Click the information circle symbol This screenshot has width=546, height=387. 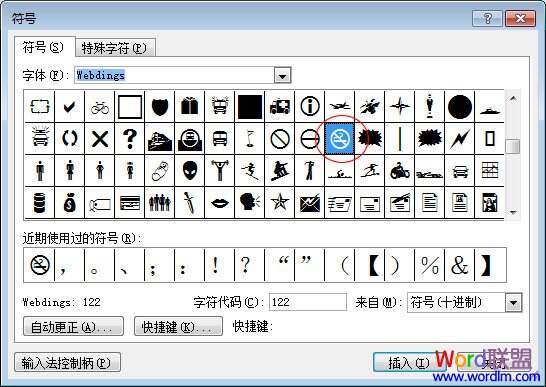310,107
